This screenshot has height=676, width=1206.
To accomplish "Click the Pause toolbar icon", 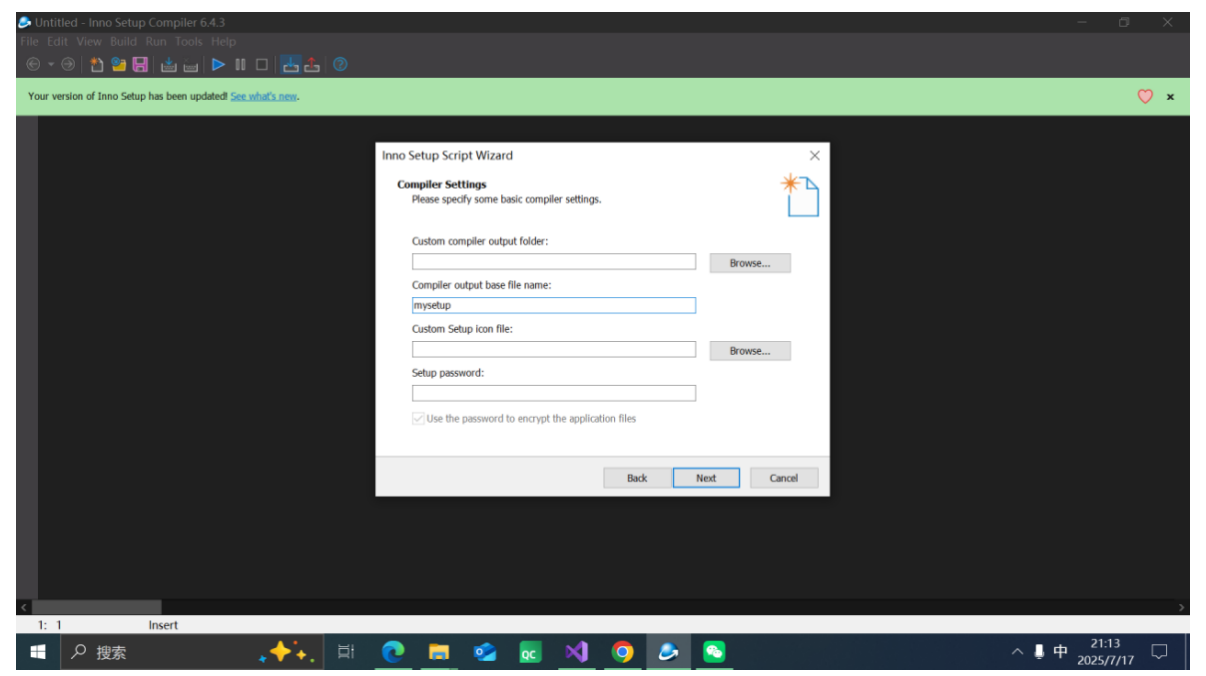I will pos(240,64).
